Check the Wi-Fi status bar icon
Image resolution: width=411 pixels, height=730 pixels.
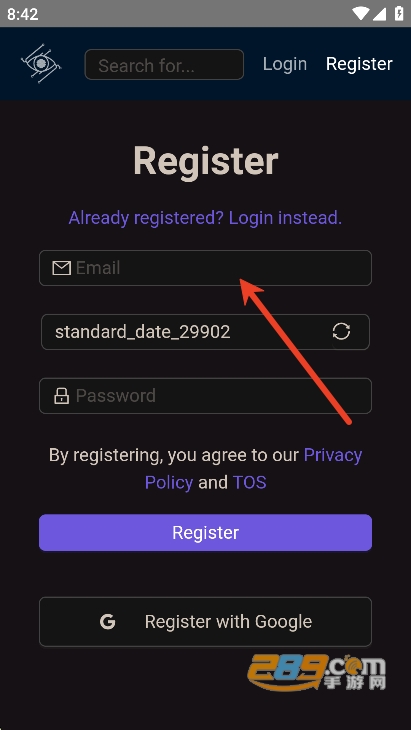[360, 14]
